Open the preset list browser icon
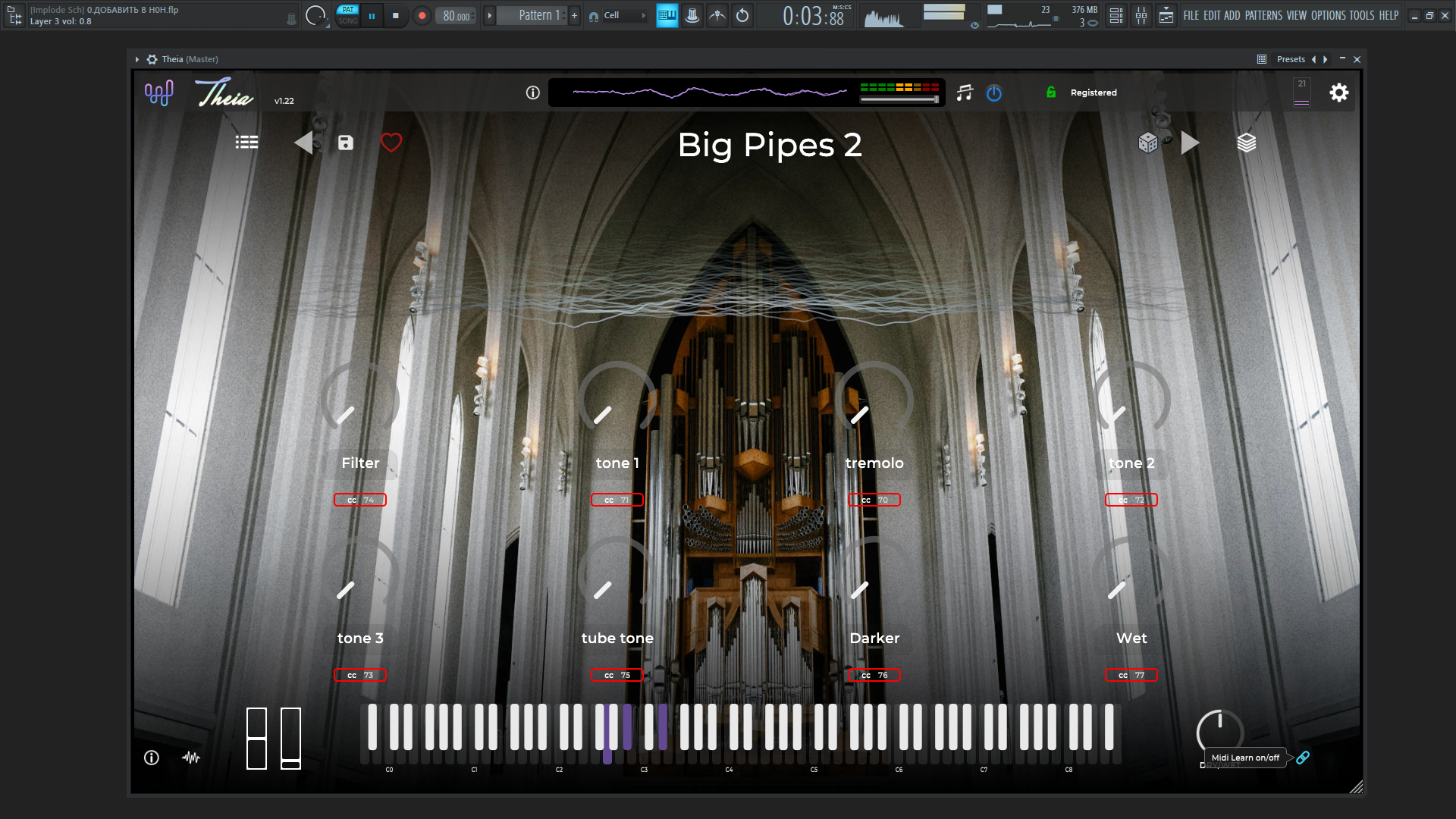The width and height of the screenshot is (1456, 819). point(246,143)
